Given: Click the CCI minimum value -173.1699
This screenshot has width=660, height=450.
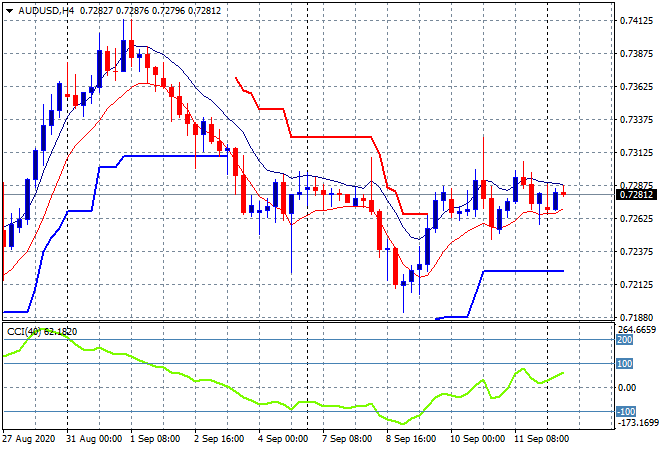Looking at the screenshot, I should tap(638, 422).
